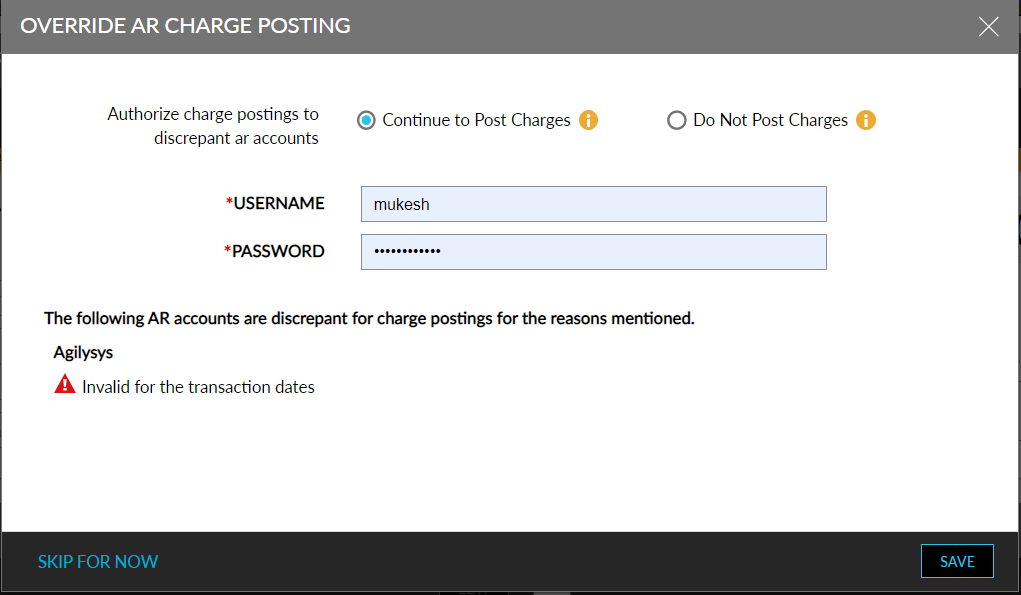This screenshot has height=595, width=1021.
Task: Click the info icon beside Do Not Post Charges
Action: pyautogui.click(x=866, y=119)
